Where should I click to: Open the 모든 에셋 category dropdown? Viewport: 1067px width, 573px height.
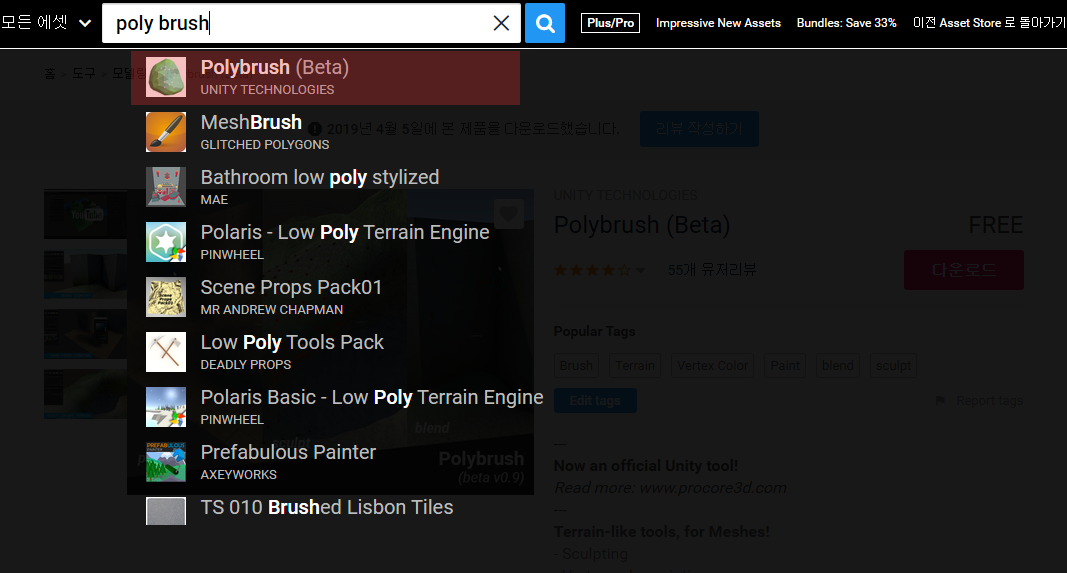46,22
